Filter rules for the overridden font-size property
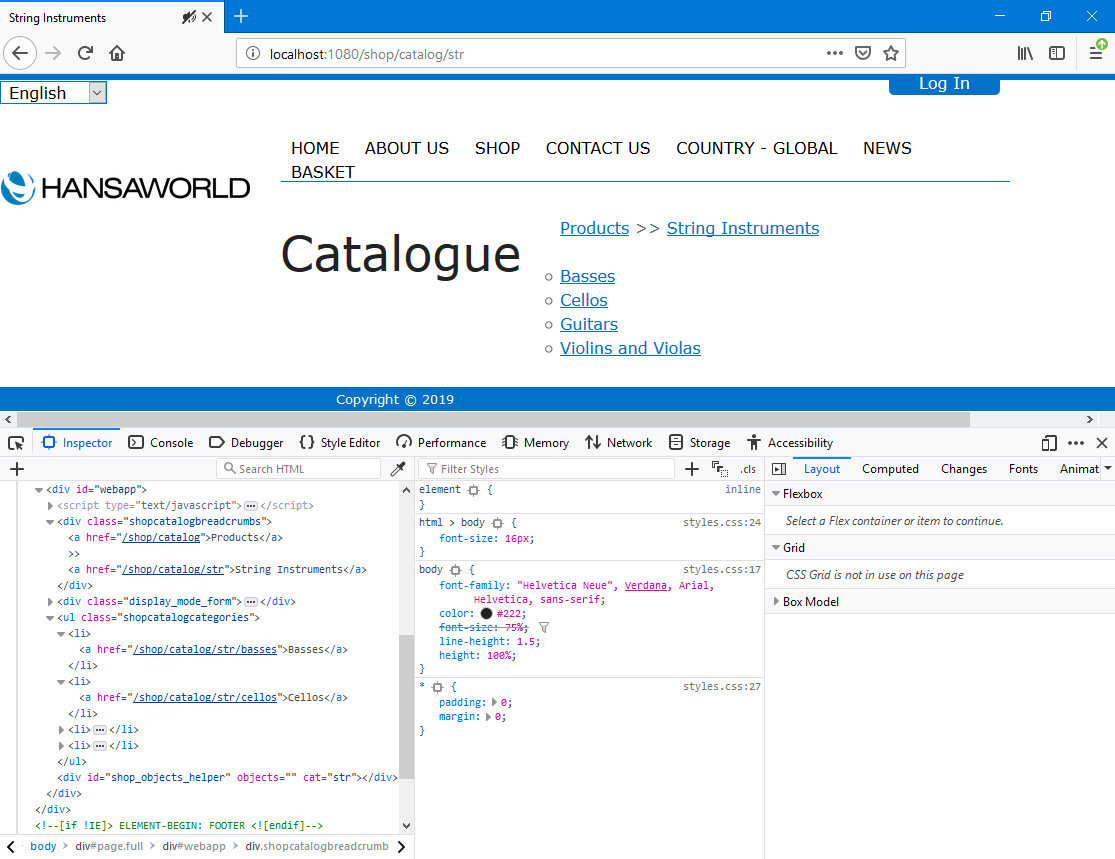The width and height of the screenshot is (1115, 859). pos(544,627)
